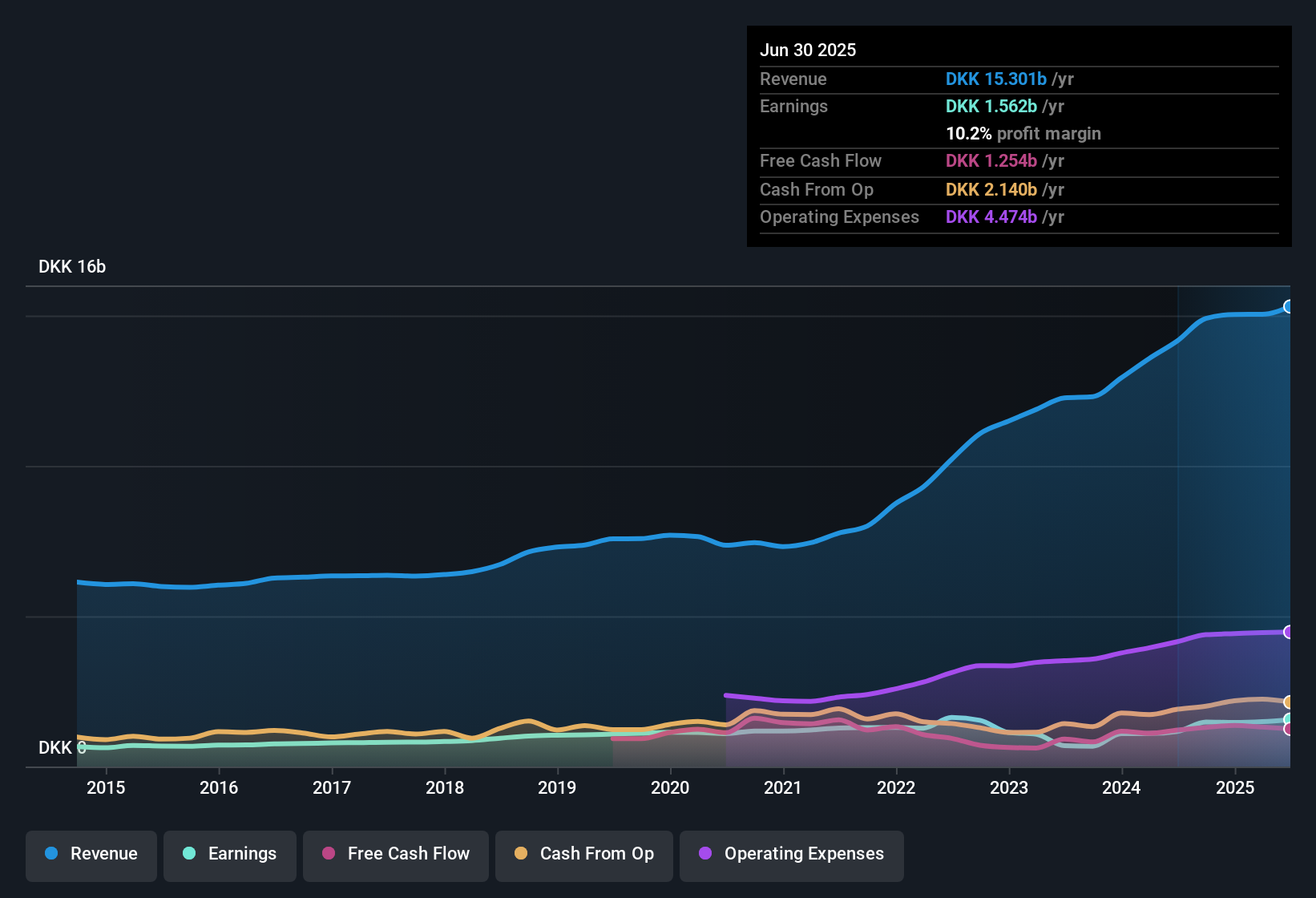Click the 10.2% profit margin text
Viewport: 1316px width, 898px height.
pos(1023,134)
